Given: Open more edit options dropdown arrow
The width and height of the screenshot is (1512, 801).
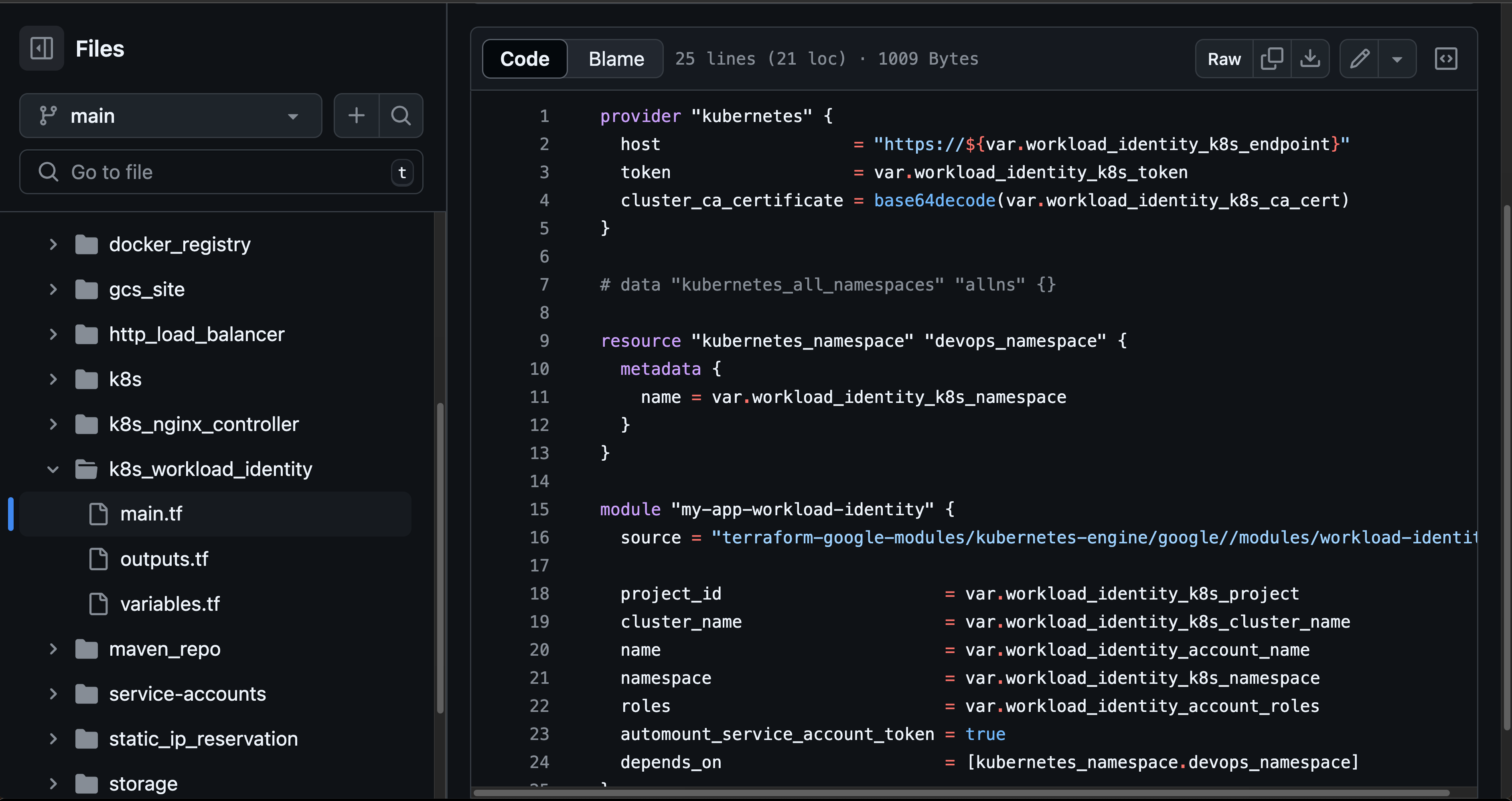Looking at the screenshot, I should click(x=1397, y=59).
